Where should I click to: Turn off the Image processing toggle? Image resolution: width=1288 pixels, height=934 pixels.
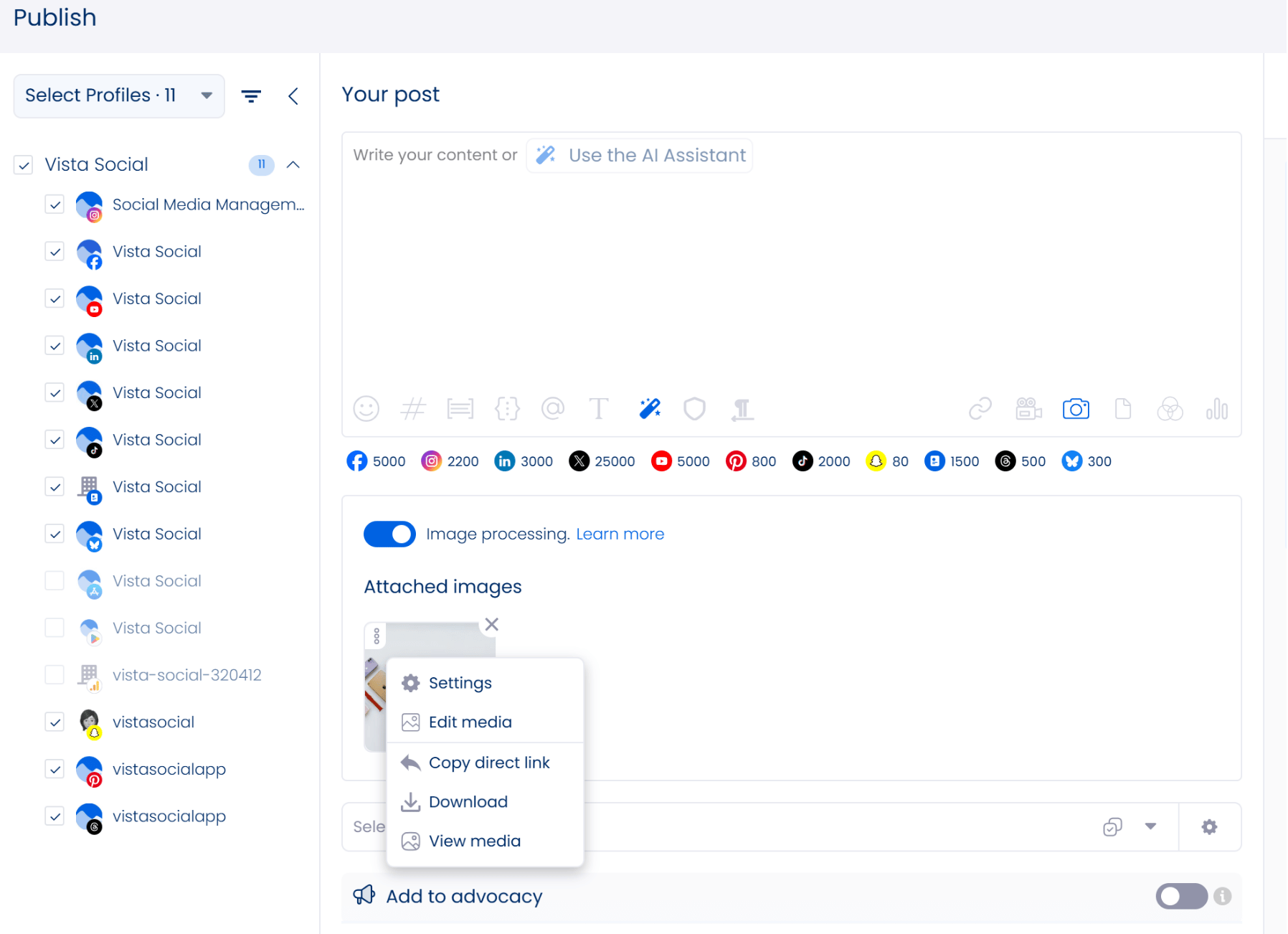click(389, 534)
